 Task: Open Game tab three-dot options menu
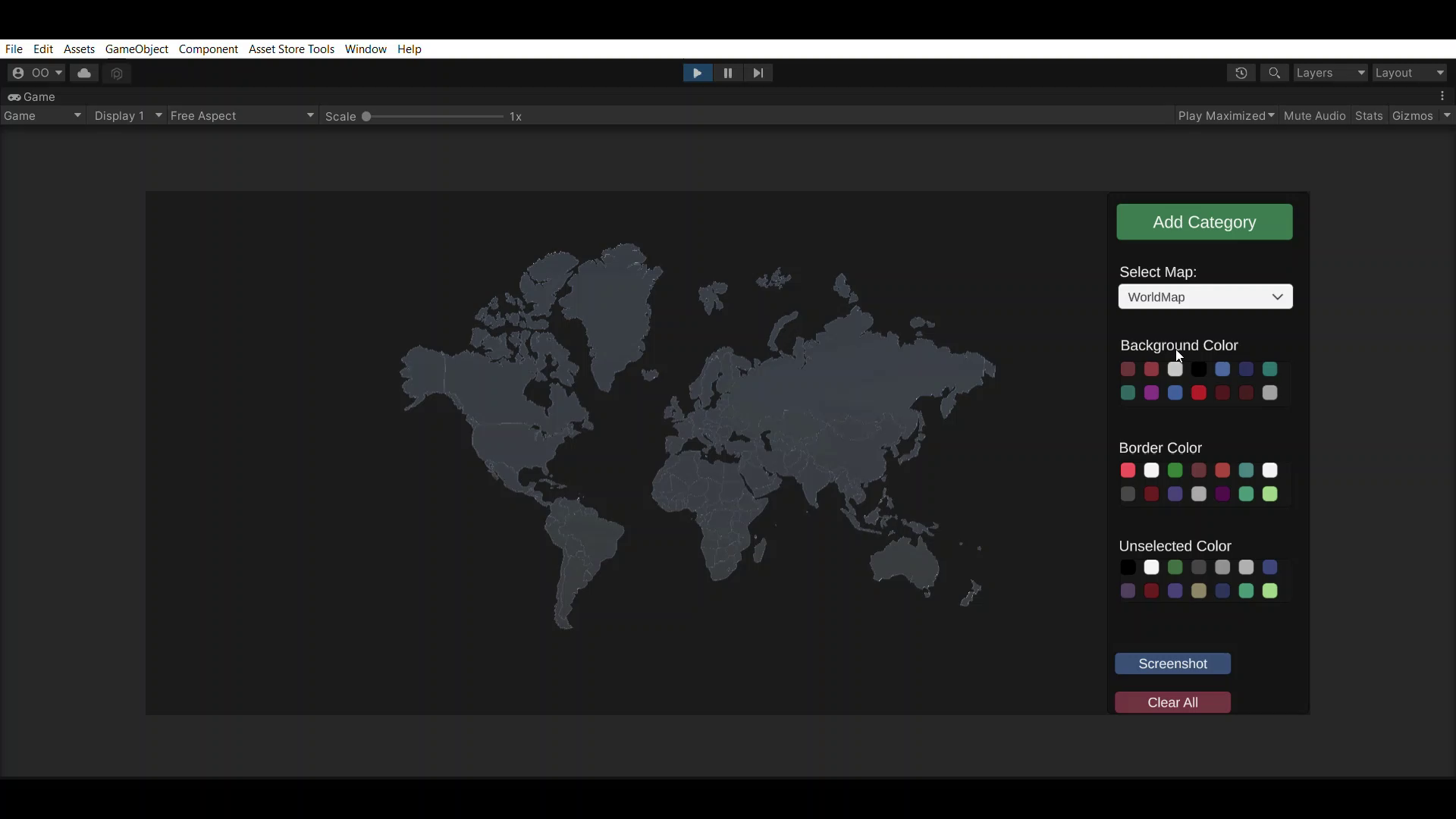click(1442, 96)
